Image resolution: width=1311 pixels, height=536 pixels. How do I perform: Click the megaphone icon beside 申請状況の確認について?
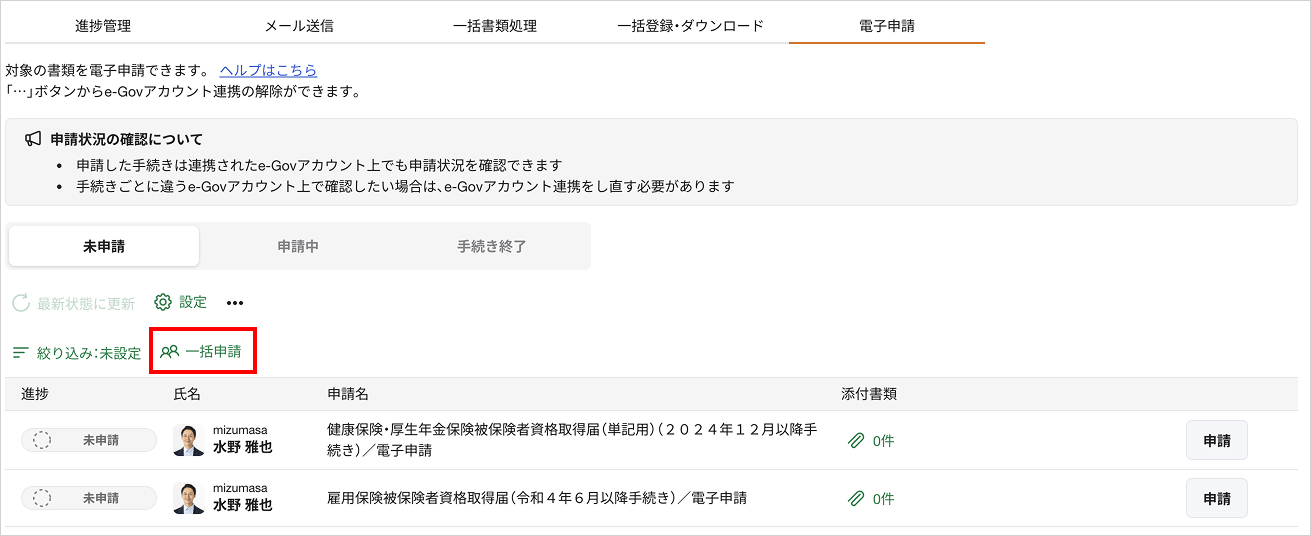pyautogui.click(x=33, y=139)
